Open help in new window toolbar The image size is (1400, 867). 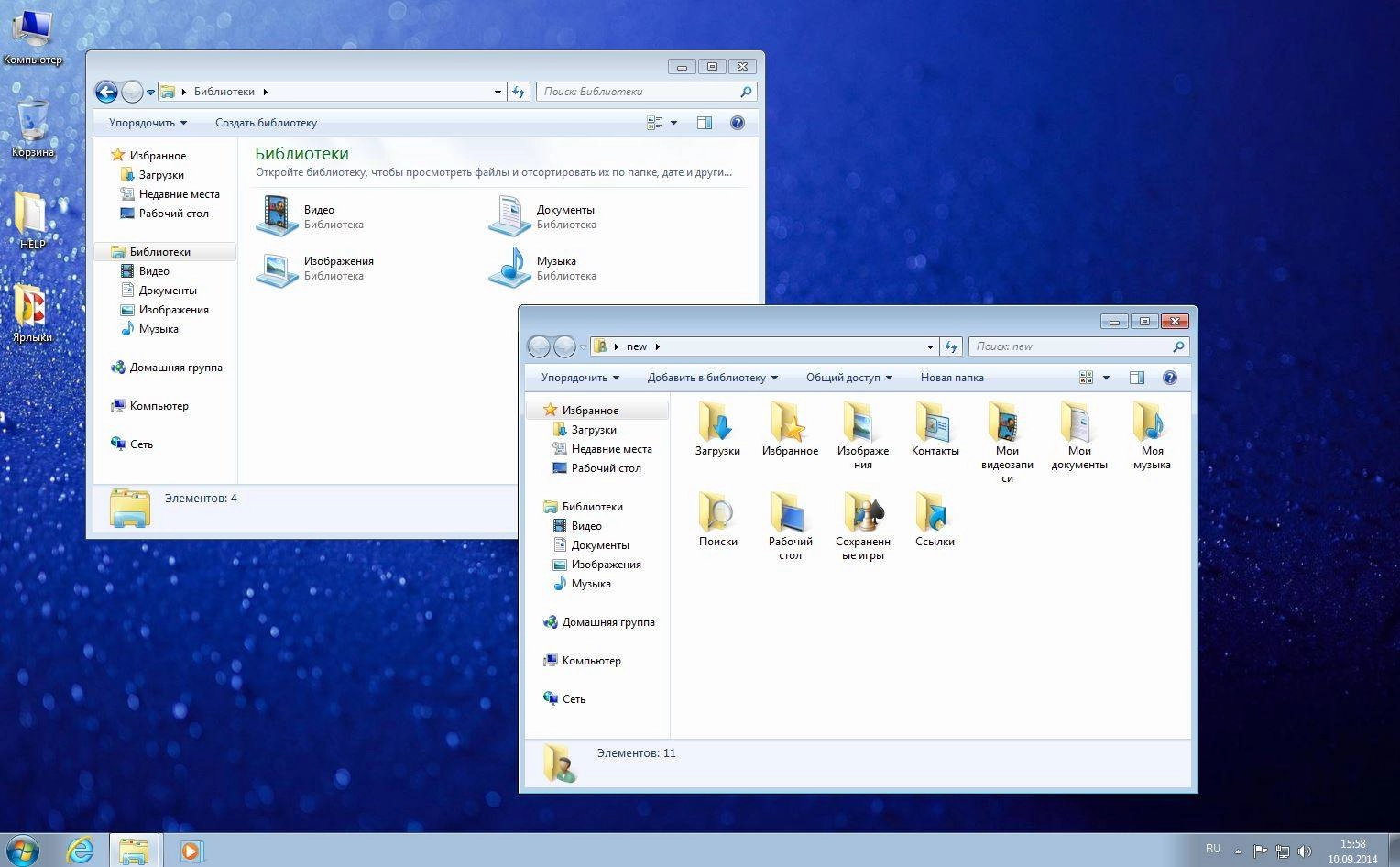click(x=1169, y=378)
